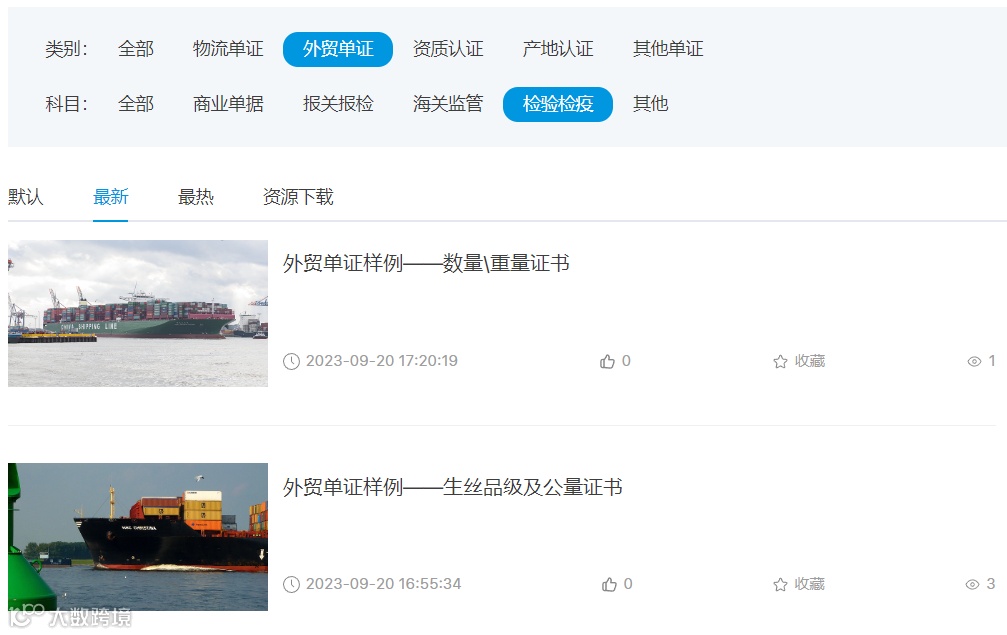Select 全部 in the 科目 filter
This screenshot has width=1007, height=635.
pyautogui.click(x=136, y=104)
